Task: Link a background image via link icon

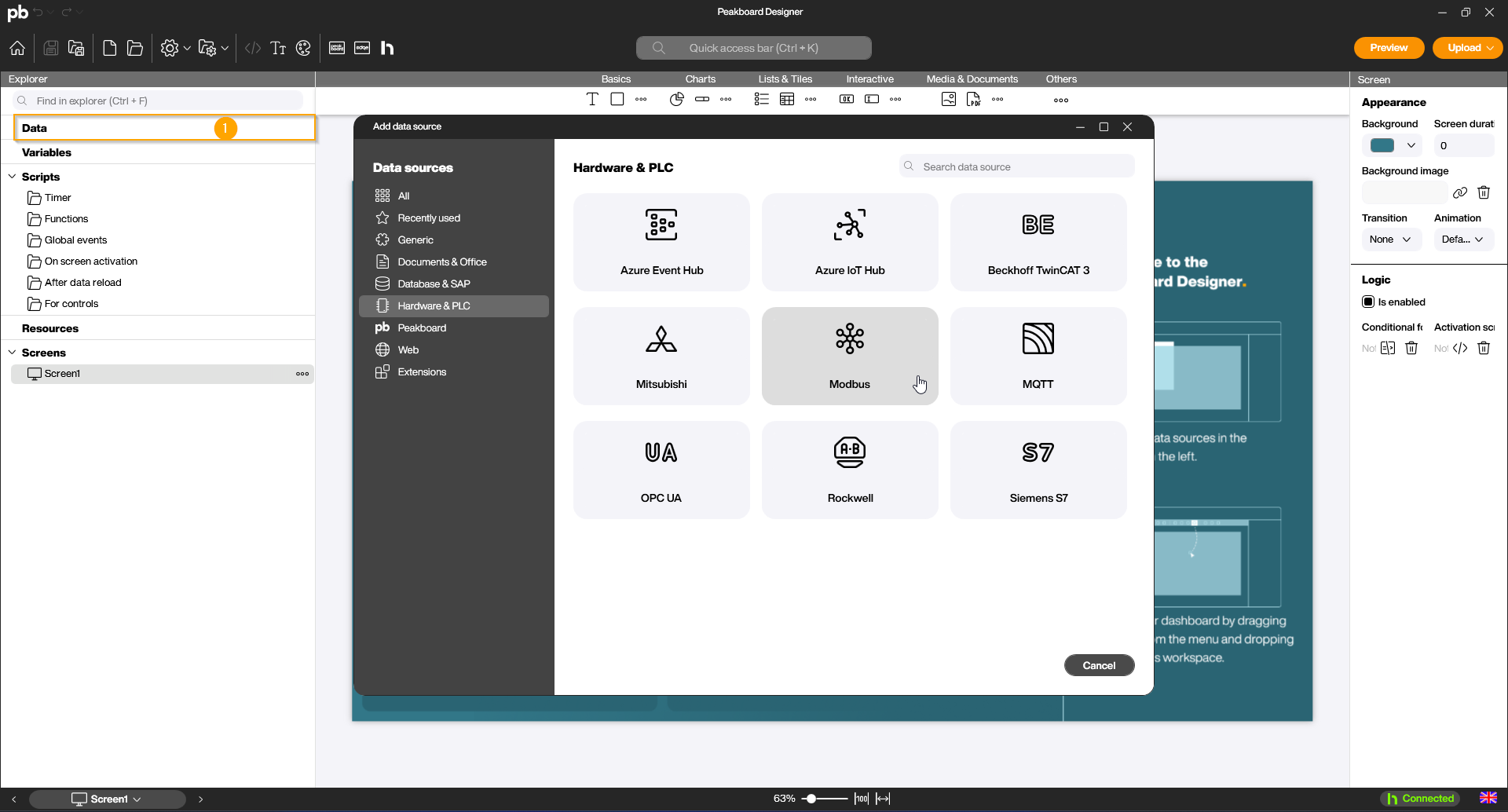Action: tap(1460, 192)
